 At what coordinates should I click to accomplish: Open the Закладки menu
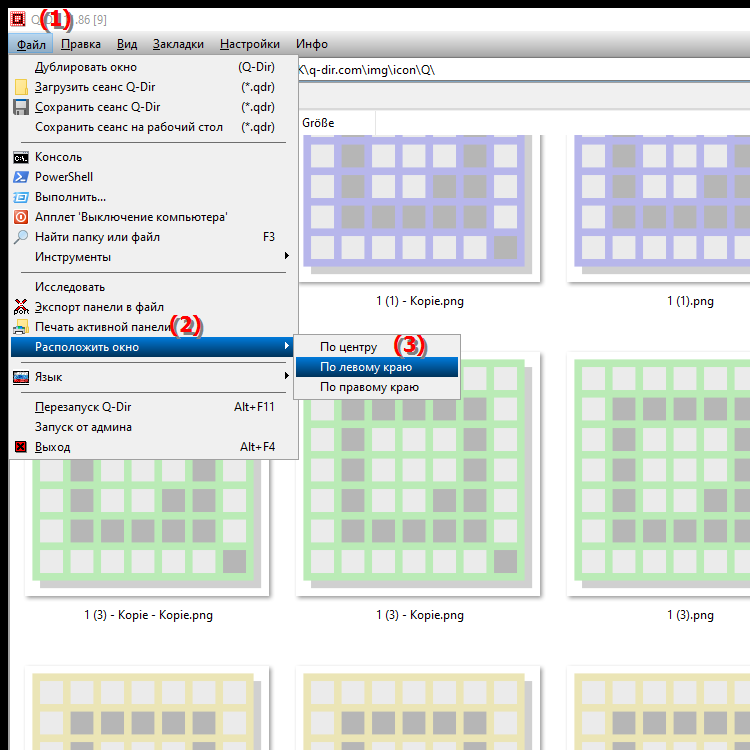pos(178,44)
